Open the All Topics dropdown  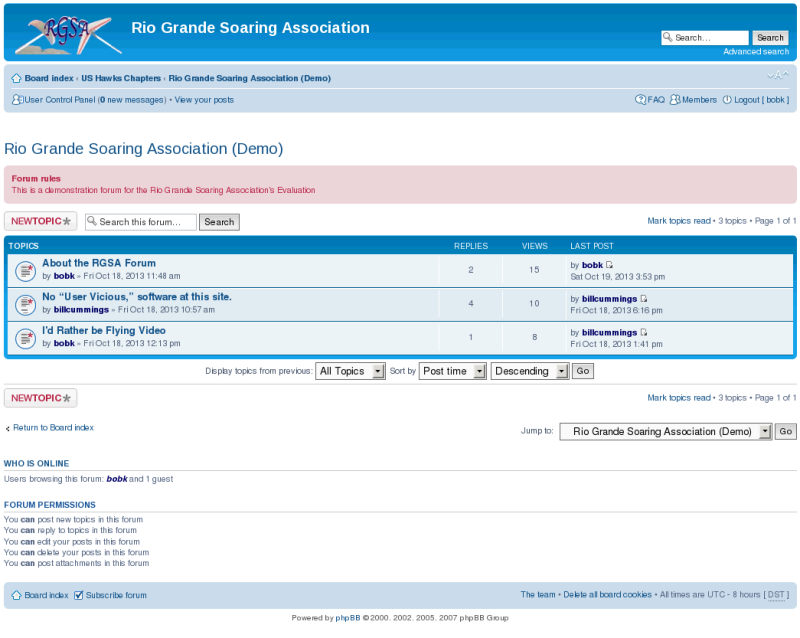click(x=350, y=371)
